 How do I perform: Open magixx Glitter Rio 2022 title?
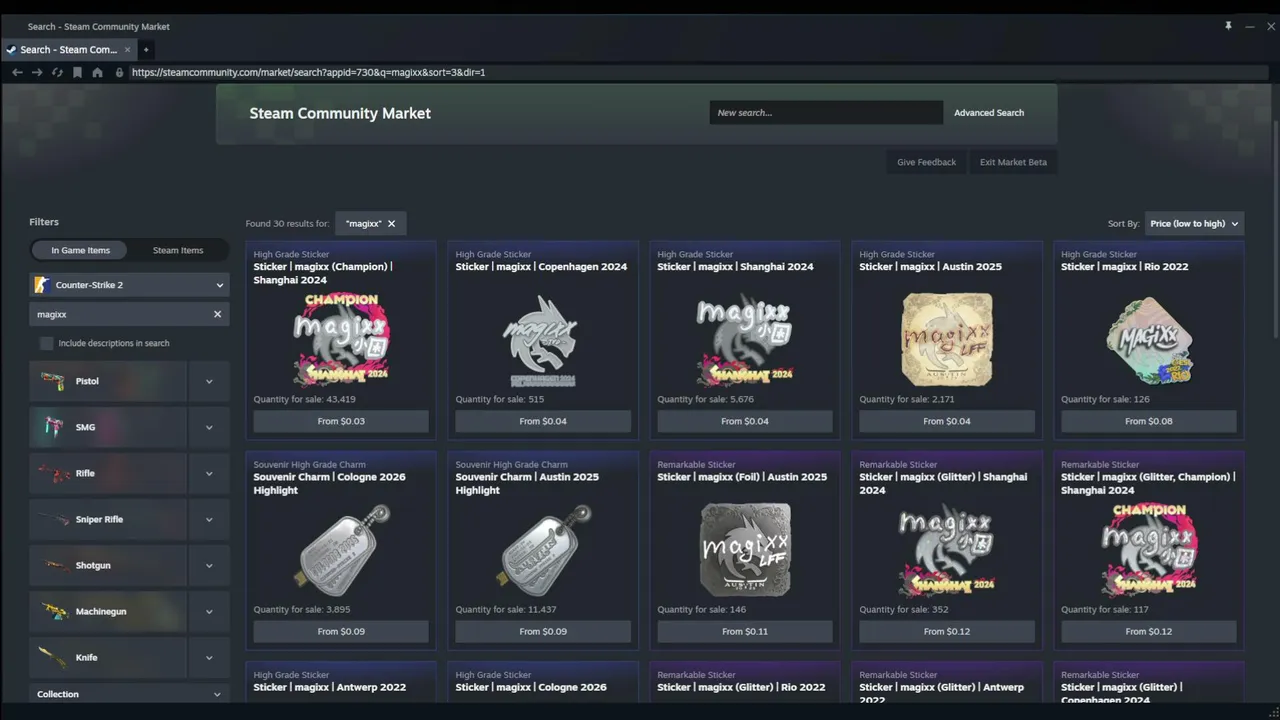click(741, 687)
